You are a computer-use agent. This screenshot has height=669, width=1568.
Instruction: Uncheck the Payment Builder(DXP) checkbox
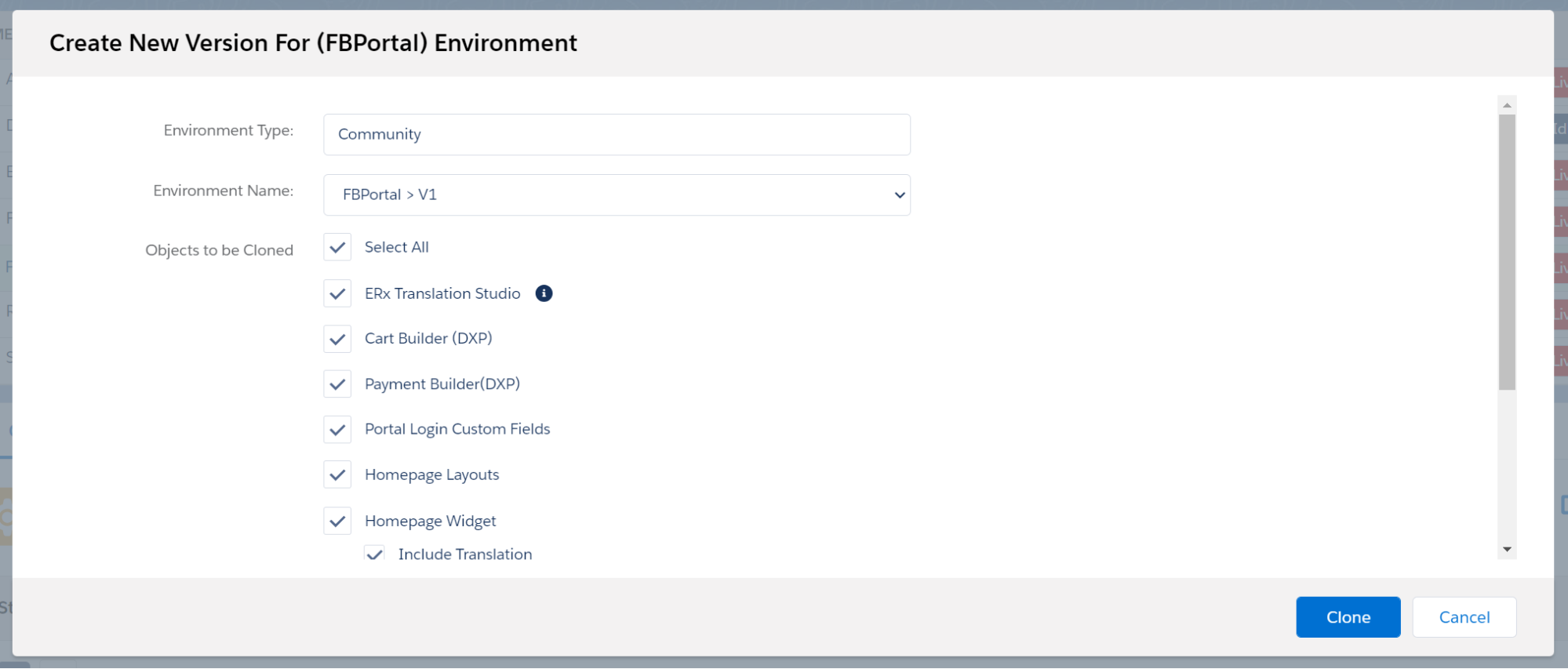pos(337,384)
